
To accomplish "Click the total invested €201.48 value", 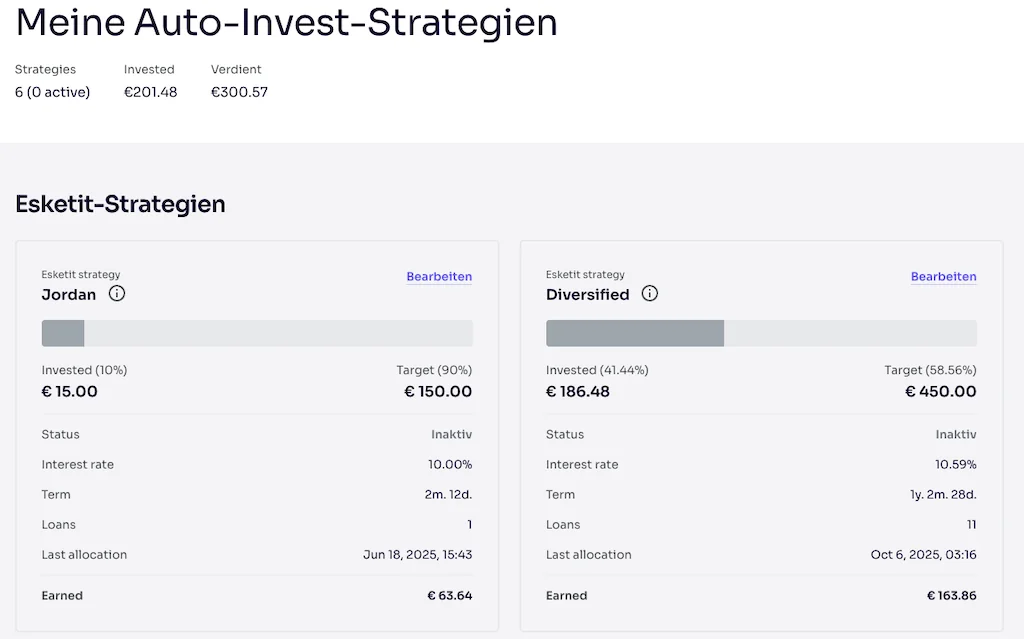I will click(x=150, y=92).
